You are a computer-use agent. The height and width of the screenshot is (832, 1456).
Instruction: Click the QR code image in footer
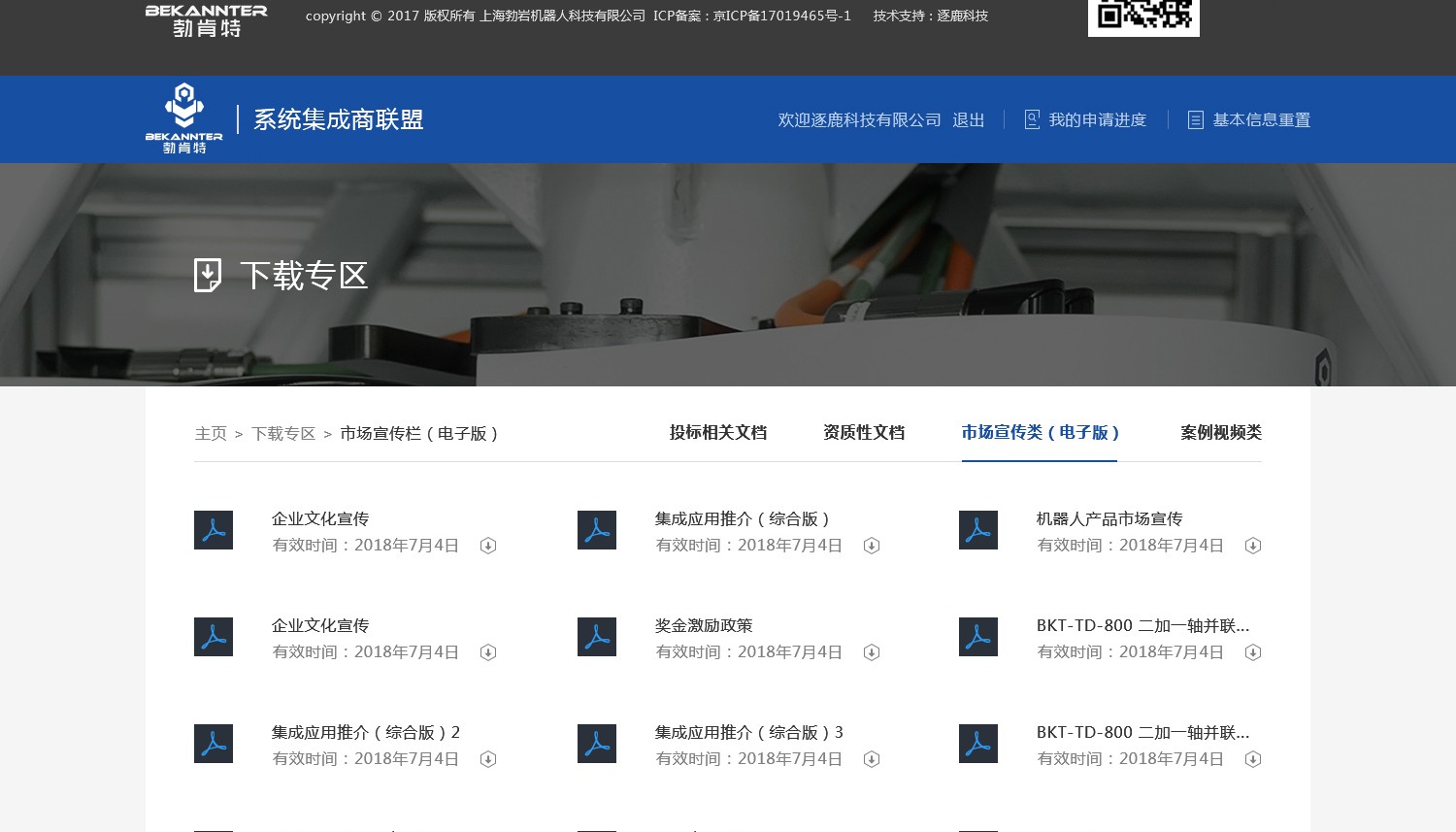[x=1143, y=17]
